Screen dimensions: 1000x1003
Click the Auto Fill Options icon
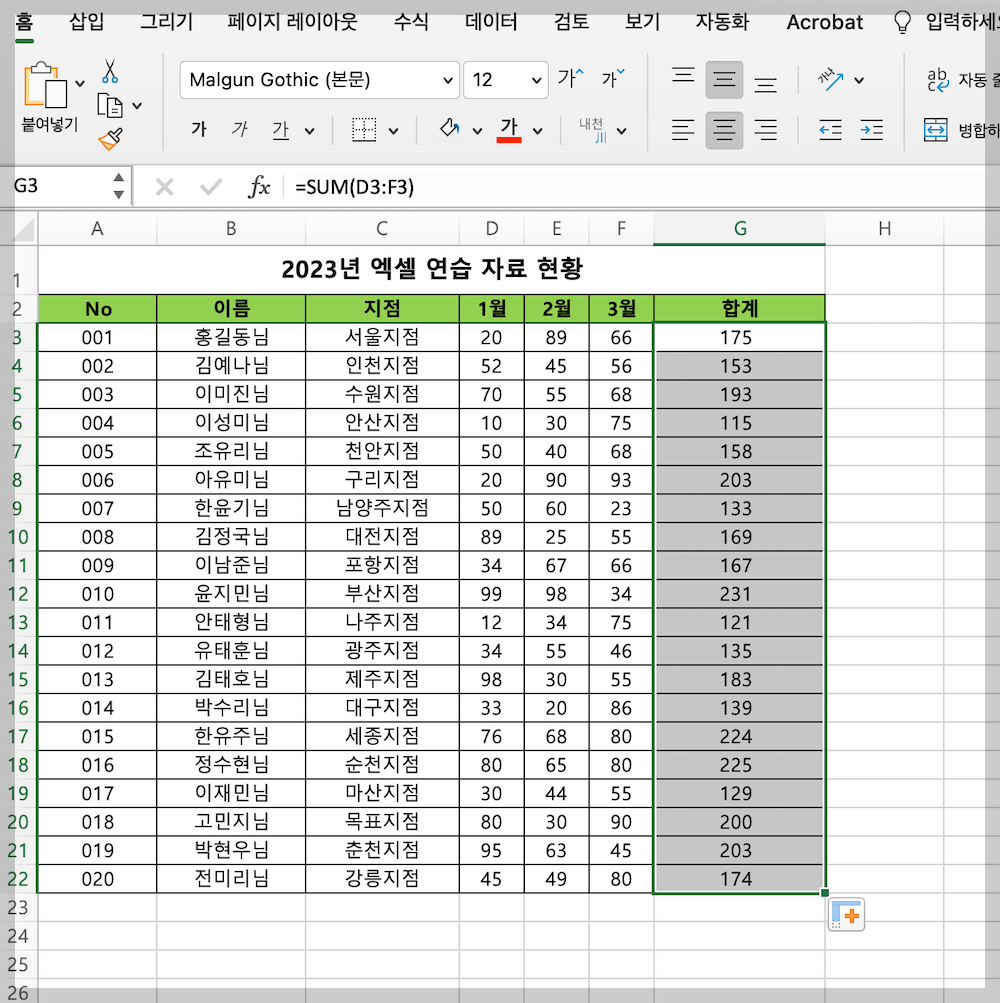(846, 915)
